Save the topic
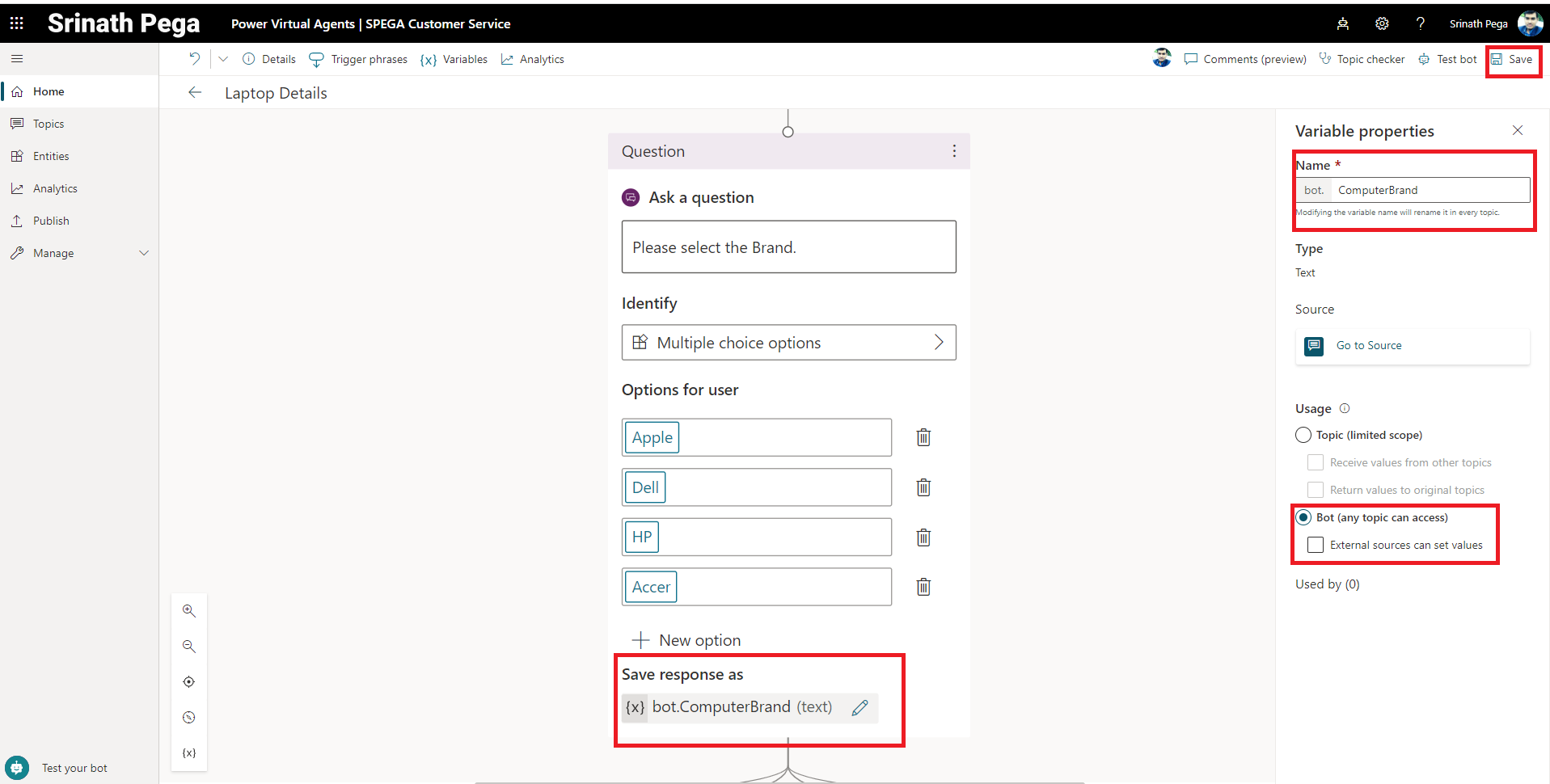Image resolution: width=1550 pixels, height=784 pixels. coord(1512,59)
